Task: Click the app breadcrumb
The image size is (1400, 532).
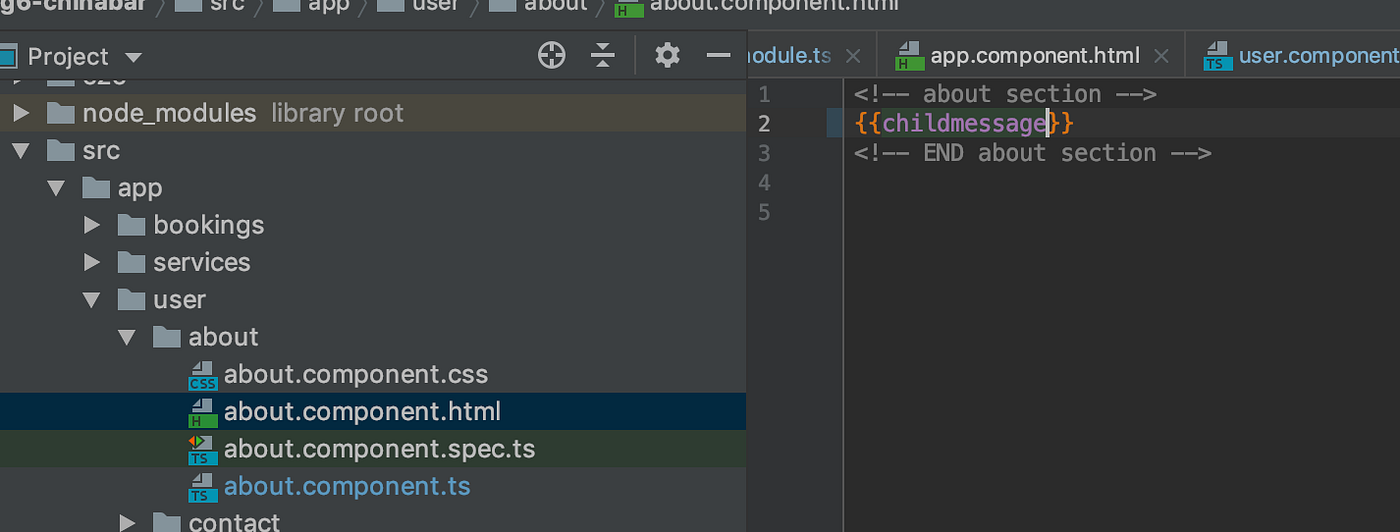Action: (x=329, y=5)
